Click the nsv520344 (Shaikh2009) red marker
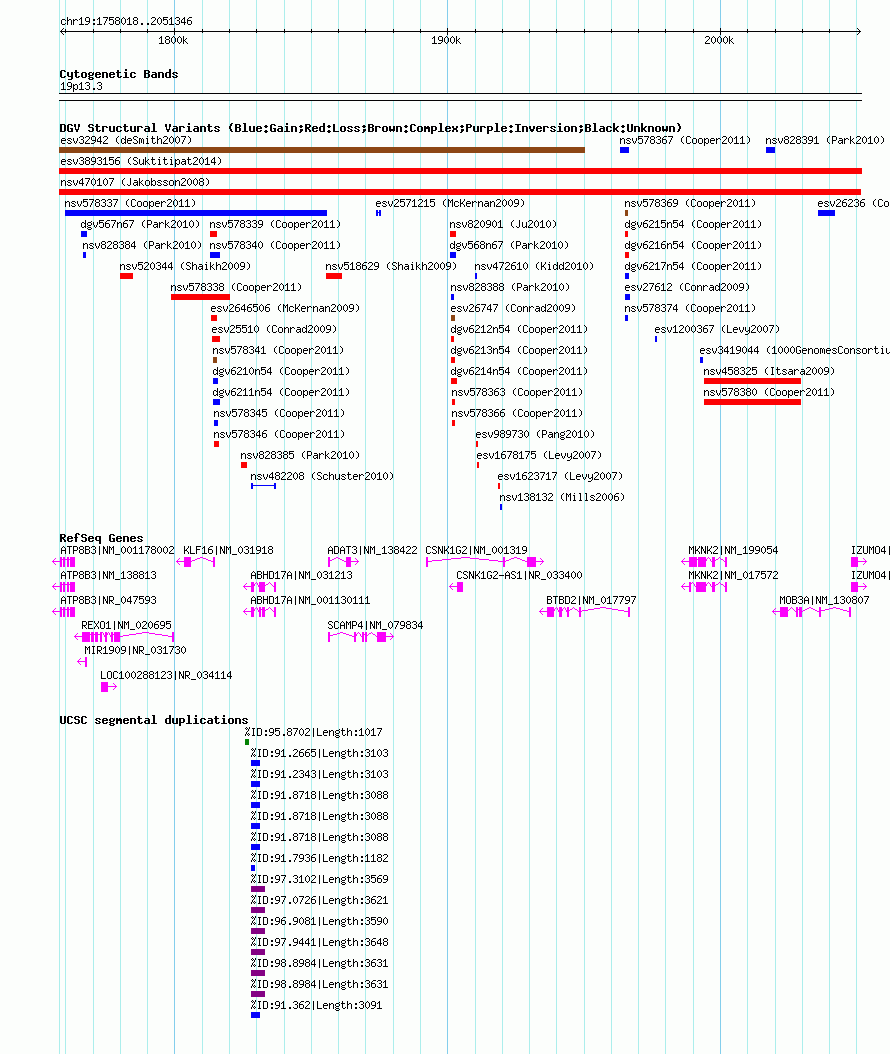 126,276
